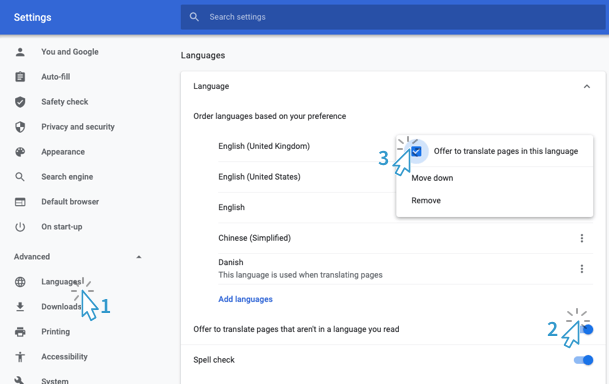Click the Chinese (Simplified) language name
This screenshot has height=384, width=609.
254,238
